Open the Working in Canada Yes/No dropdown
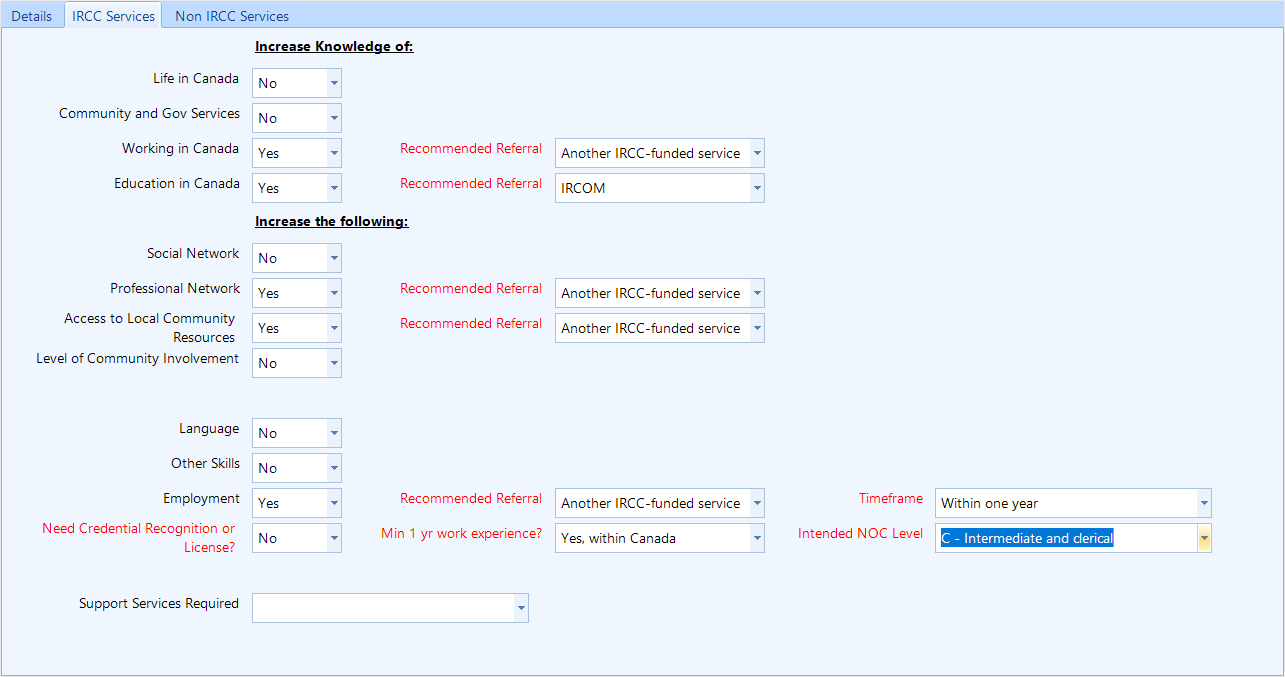 tap(334, 153)
